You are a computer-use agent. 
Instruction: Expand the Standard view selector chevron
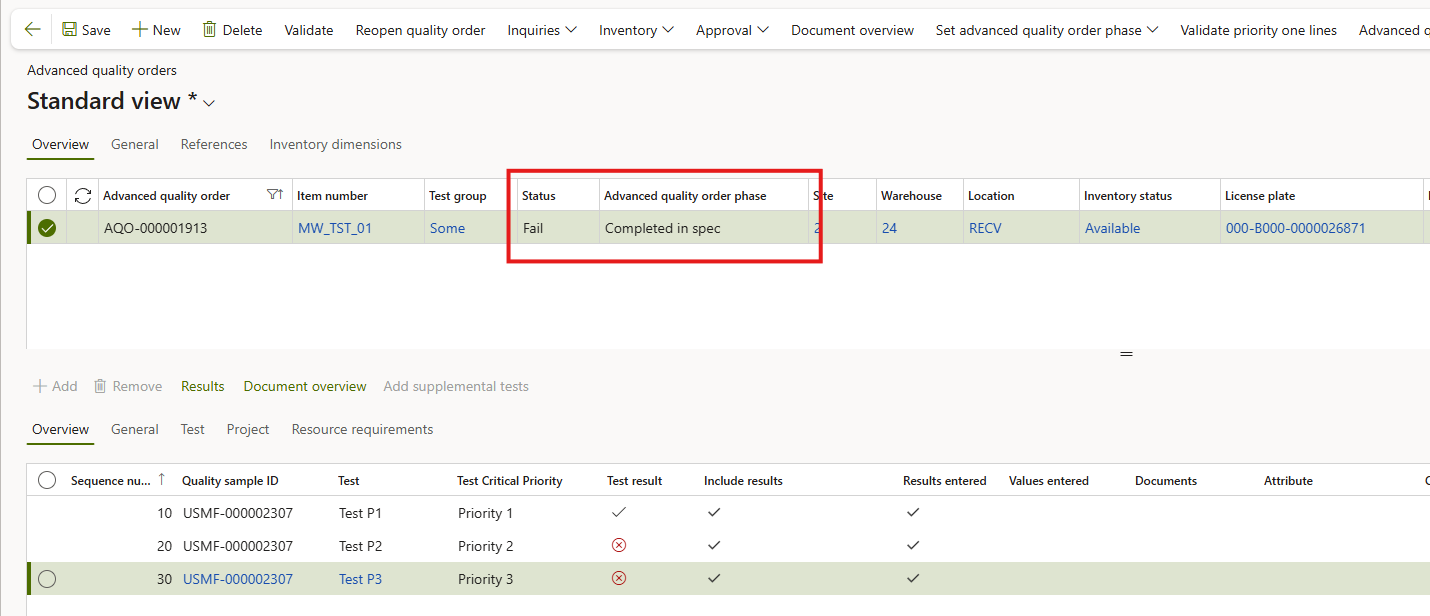point(209,103)
